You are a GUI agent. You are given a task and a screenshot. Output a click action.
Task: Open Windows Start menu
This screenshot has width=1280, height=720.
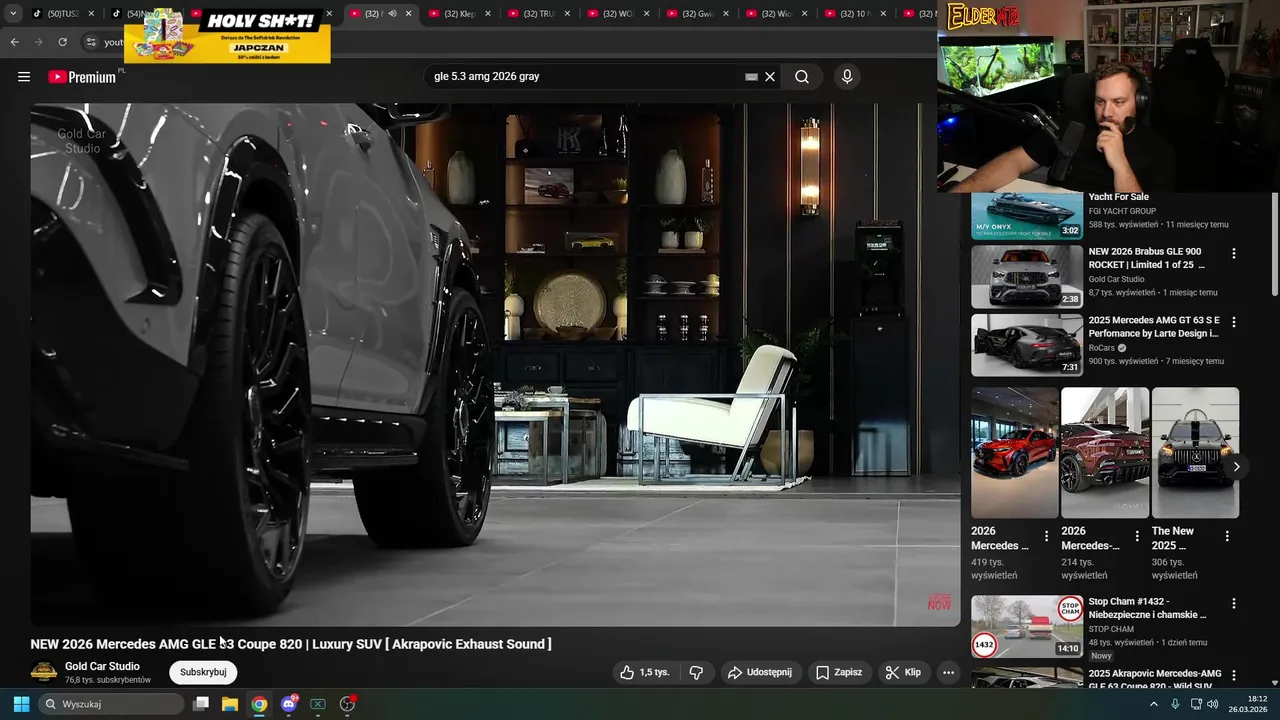click(21, 704)
